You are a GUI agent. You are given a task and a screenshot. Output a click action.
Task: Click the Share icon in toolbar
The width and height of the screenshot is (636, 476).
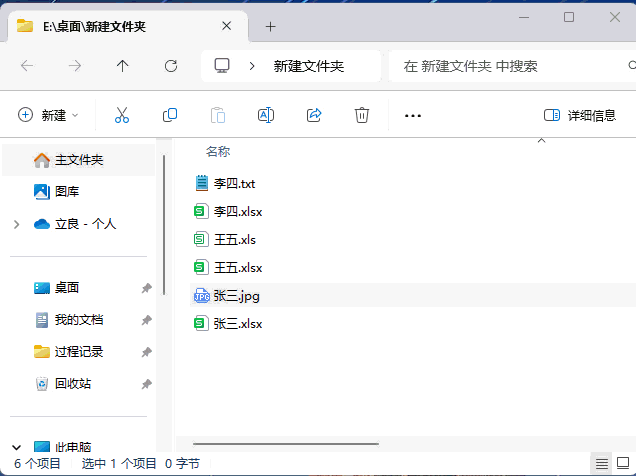click(314, 115)
